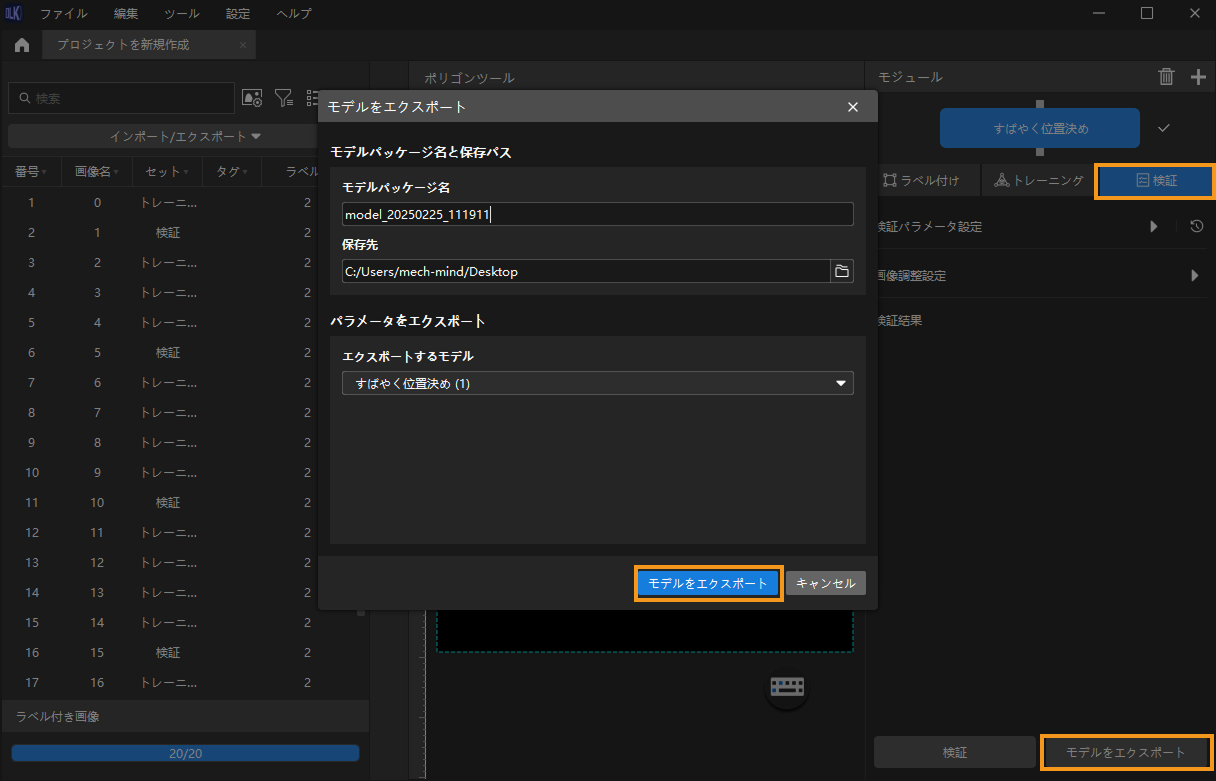The width and height of the screenshot is (1216, 781).
Task: Click the キャンセル button
Action: [x=824, y=583]
